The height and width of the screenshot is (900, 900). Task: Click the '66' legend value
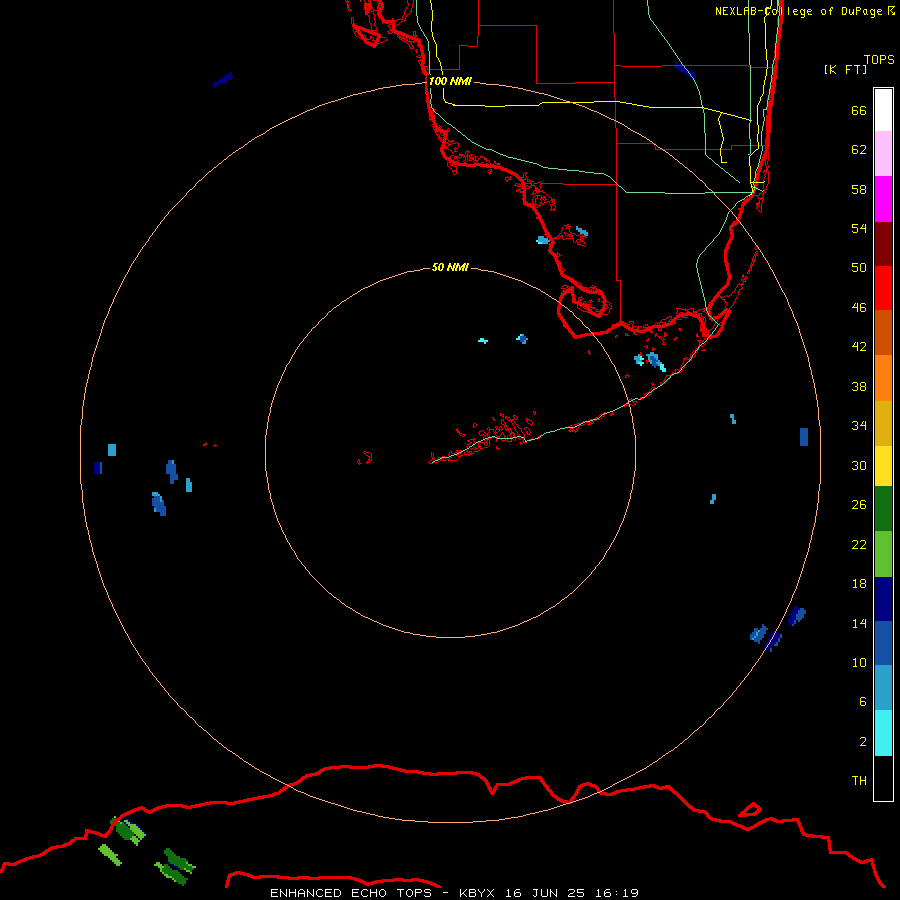859,110
